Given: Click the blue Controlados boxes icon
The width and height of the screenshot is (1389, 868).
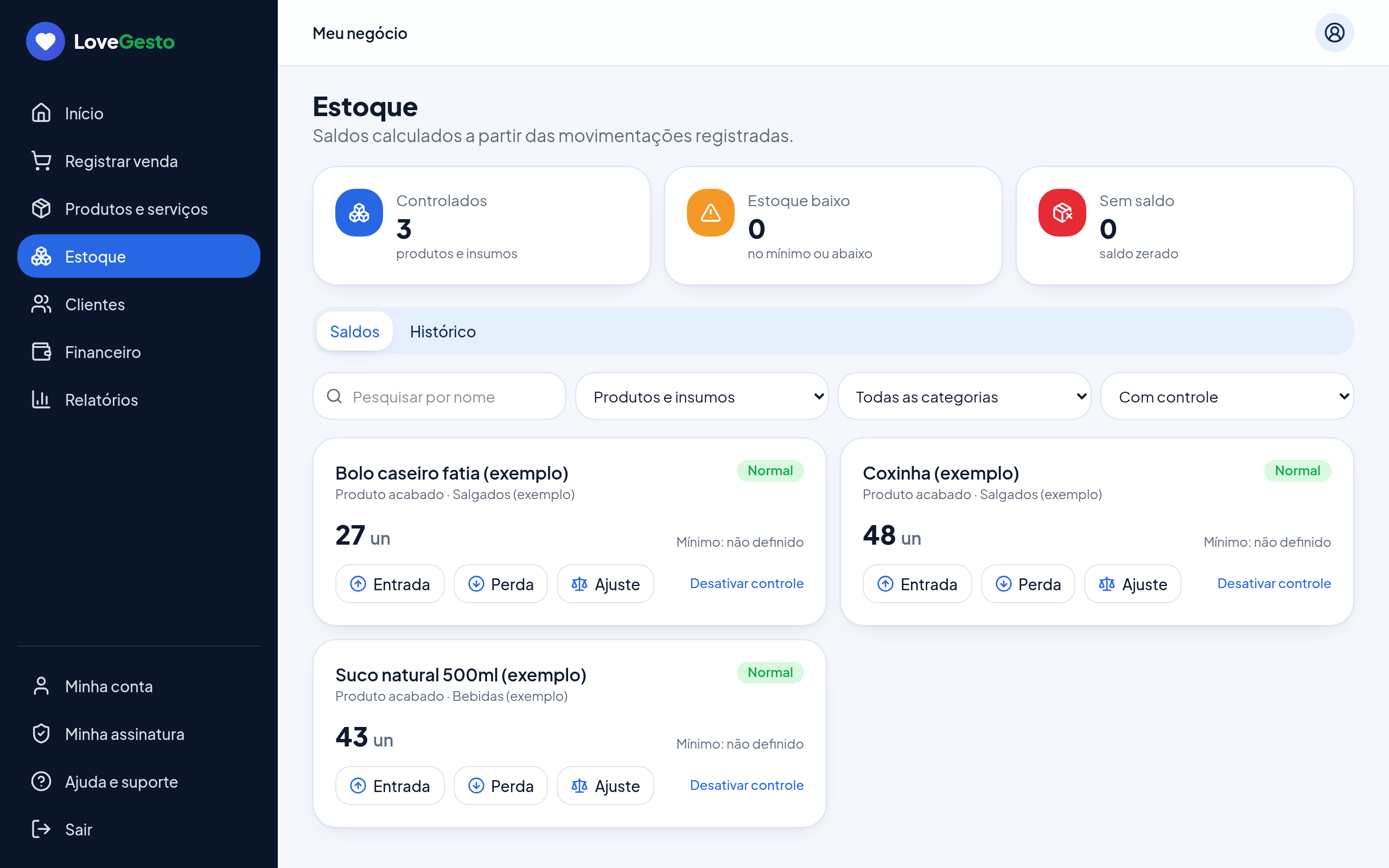Looking at the screenshot, I should coord(359,213).
